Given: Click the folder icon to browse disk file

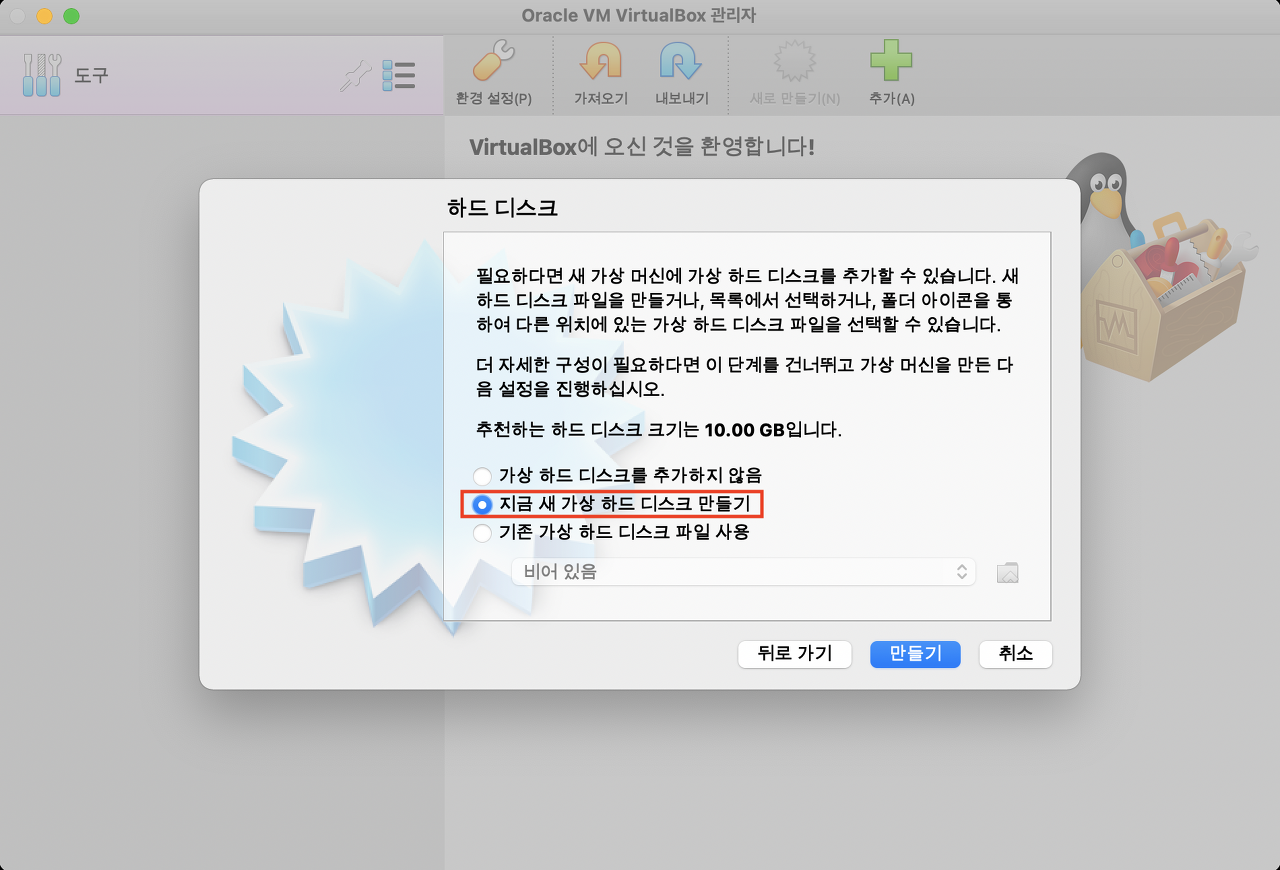Looking at the screenshot, I should pyautogui.click(x=1007, y=573).
